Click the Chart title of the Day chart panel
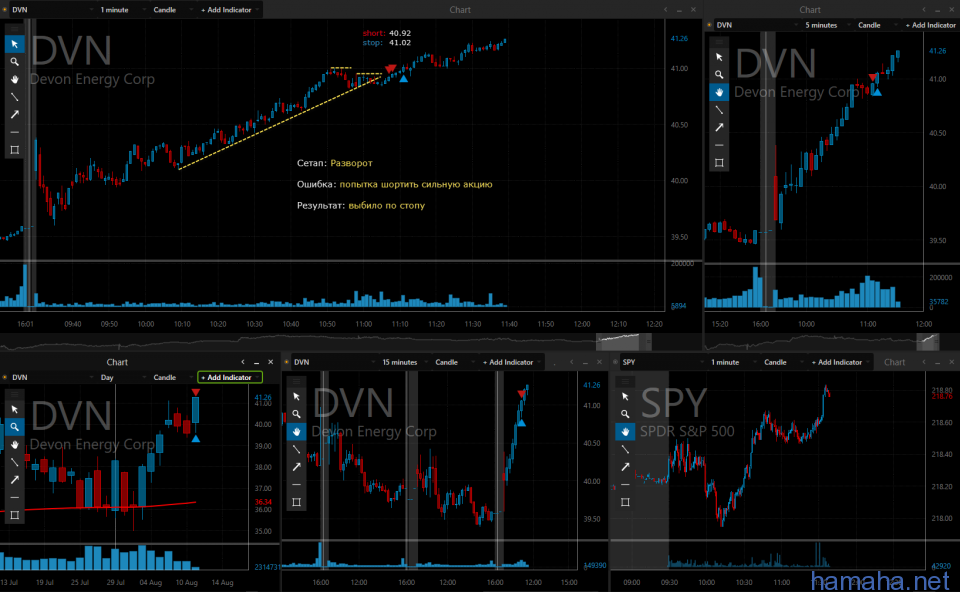 click(x=117, y=362)
